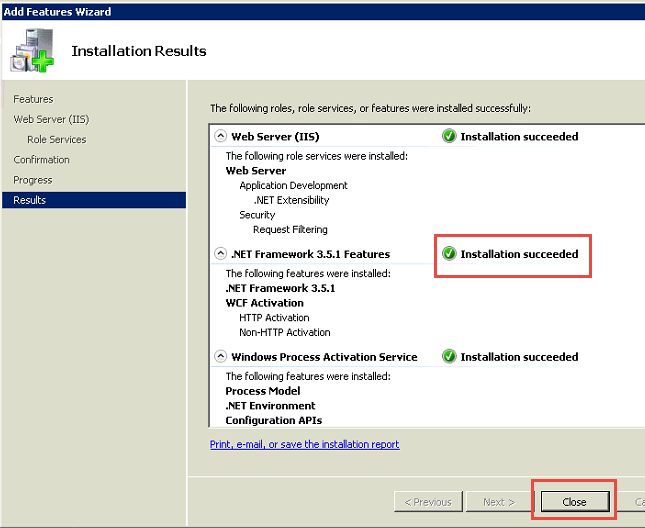645x528 pixels.
Task: Click 'Configuration APIs' entry
Action: [x=274, y=421]
